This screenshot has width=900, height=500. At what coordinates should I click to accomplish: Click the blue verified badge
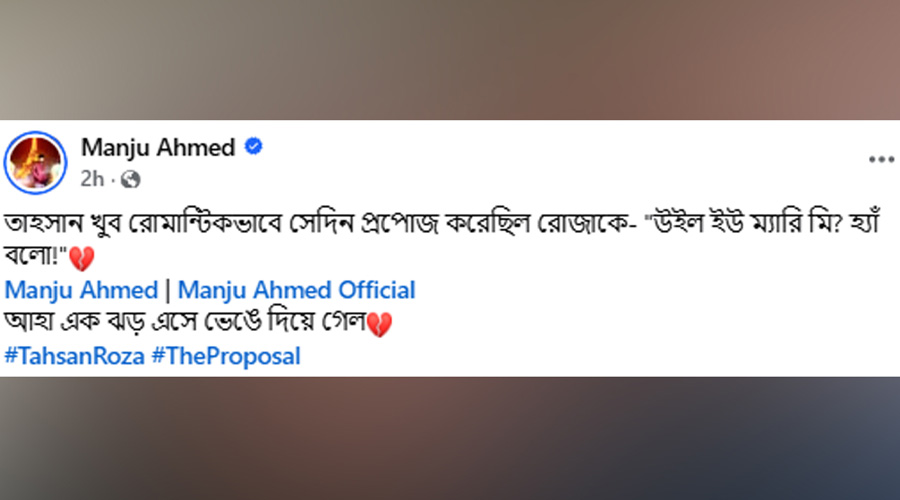[254, 147]
